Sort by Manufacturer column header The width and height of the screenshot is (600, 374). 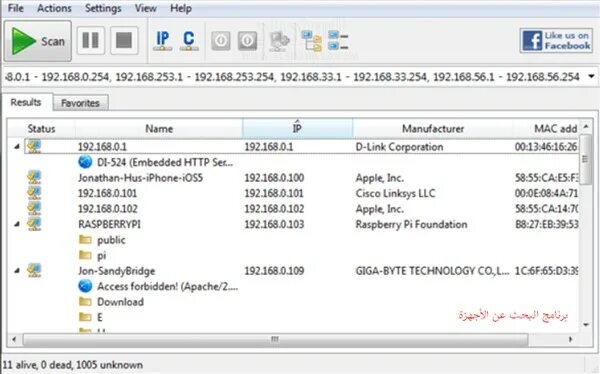point(433,129)
